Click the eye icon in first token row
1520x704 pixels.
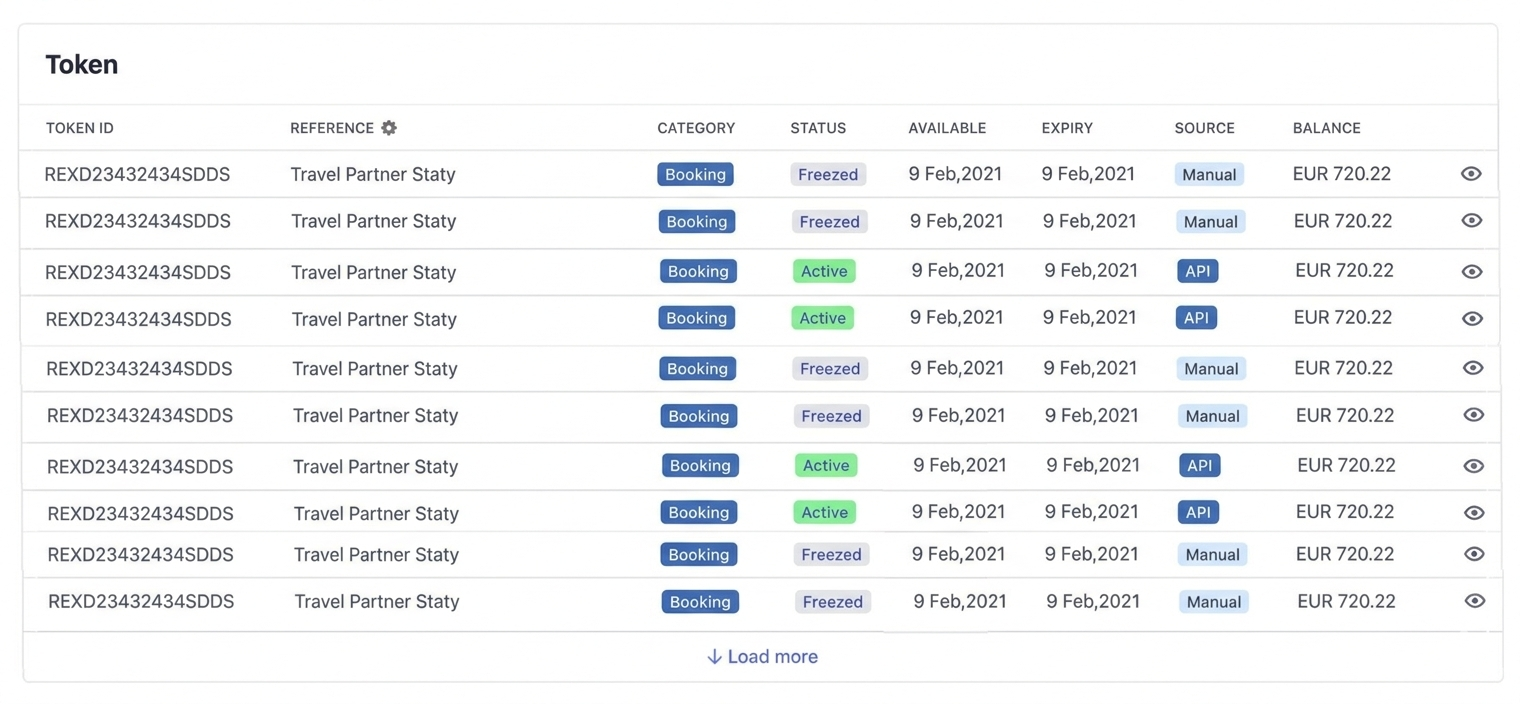(1470, 174)
